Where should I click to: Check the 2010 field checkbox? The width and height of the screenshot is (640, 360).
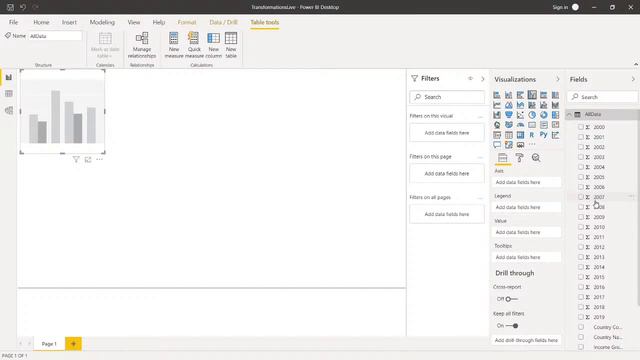(580, 227)
